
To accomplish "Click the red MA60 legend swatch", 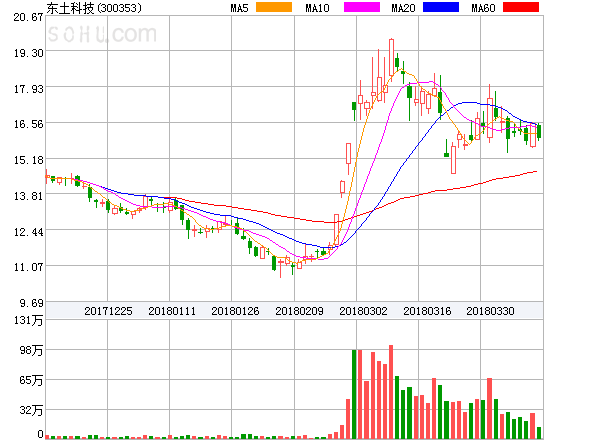I will pos(521,7).
